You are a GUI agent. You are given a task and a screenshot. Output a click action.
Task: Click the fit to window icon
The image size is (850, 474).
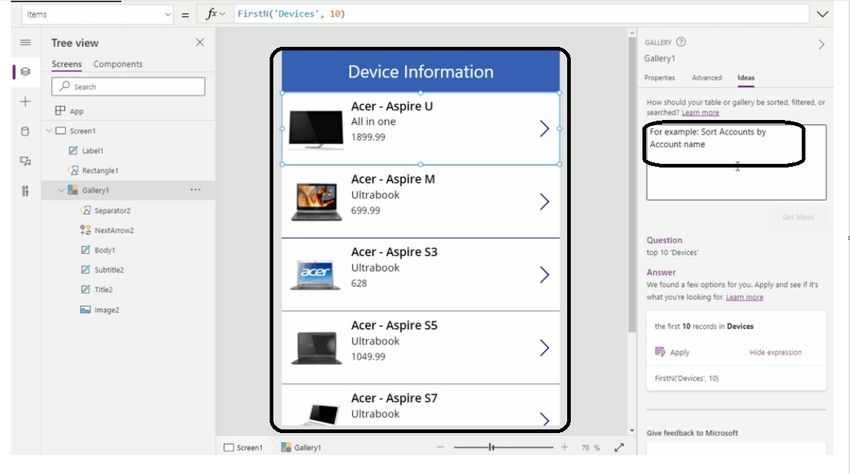pos(619,447)
